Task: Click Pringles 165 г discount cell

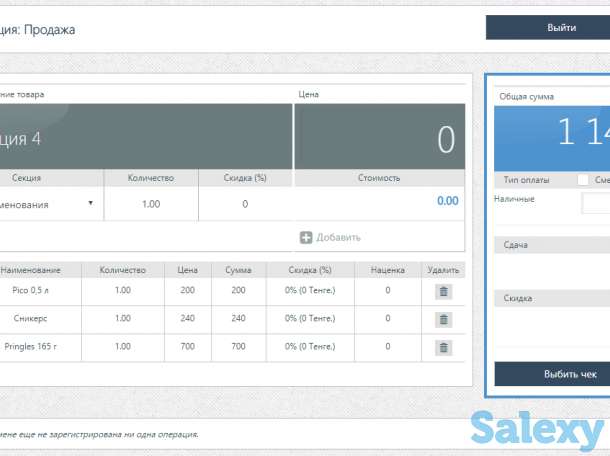Action: [x=309, y=346]
